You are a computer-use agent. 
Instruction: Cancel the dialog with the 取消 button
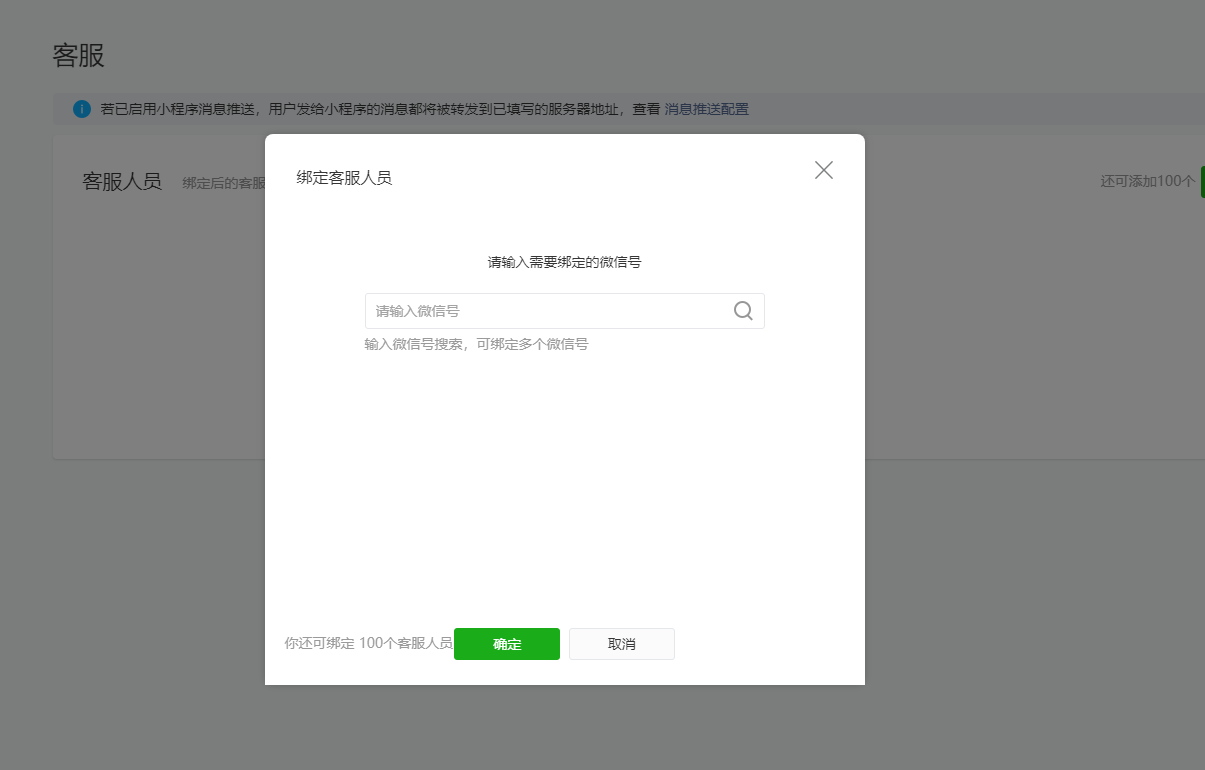[x=621, y=643]
